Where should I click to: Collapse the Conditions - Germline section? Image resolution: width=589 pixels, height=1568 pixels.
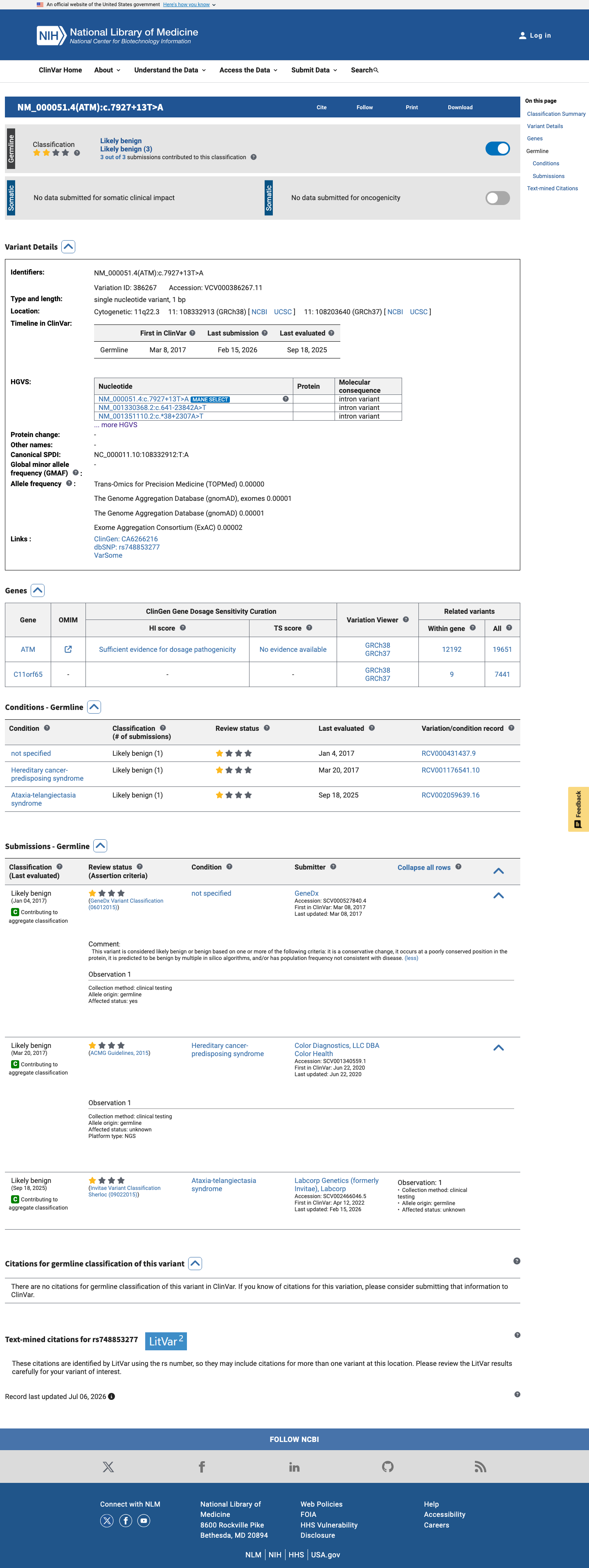click(94, 707)
